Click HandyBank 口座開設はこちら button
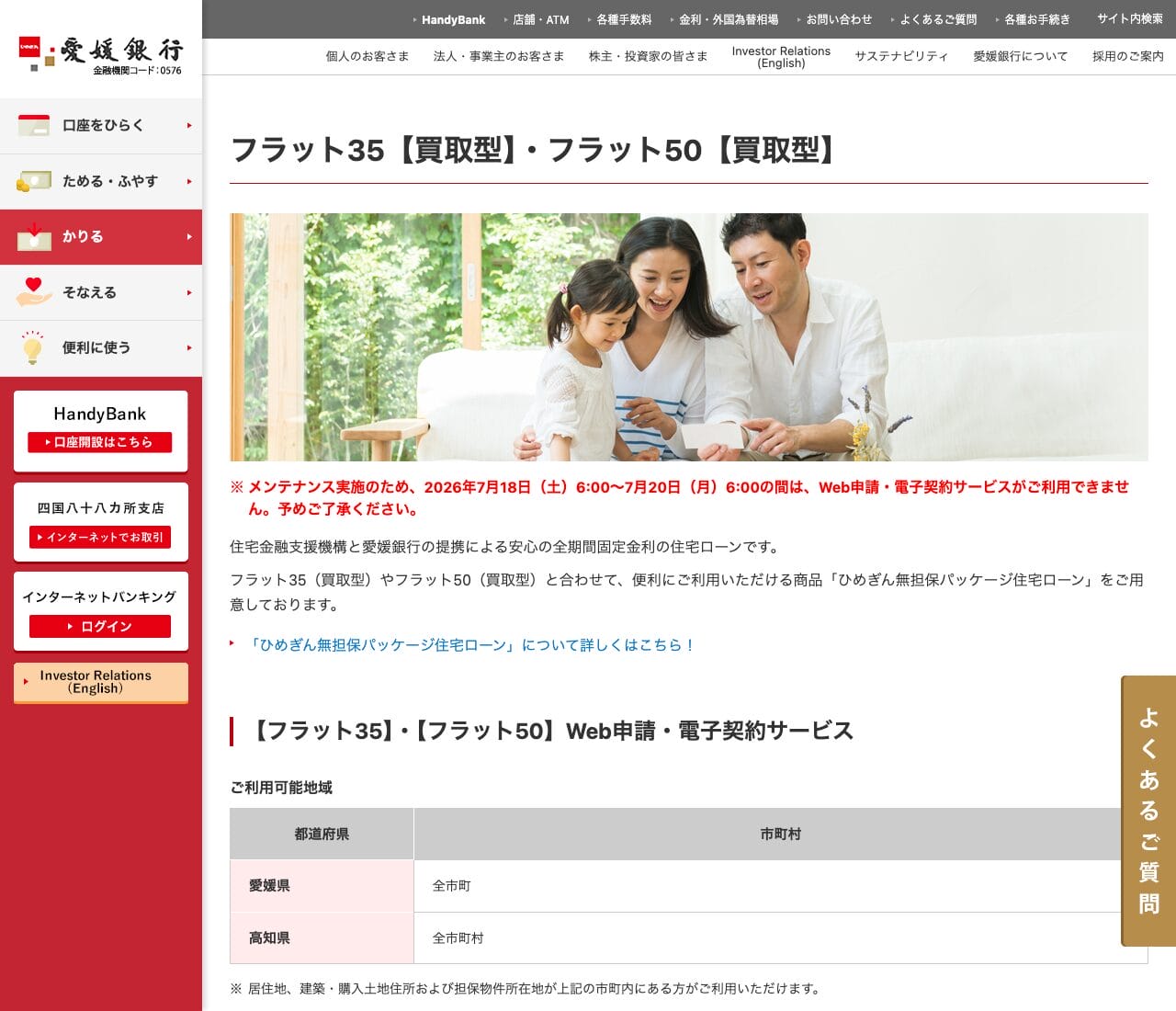 pos(100,442)
